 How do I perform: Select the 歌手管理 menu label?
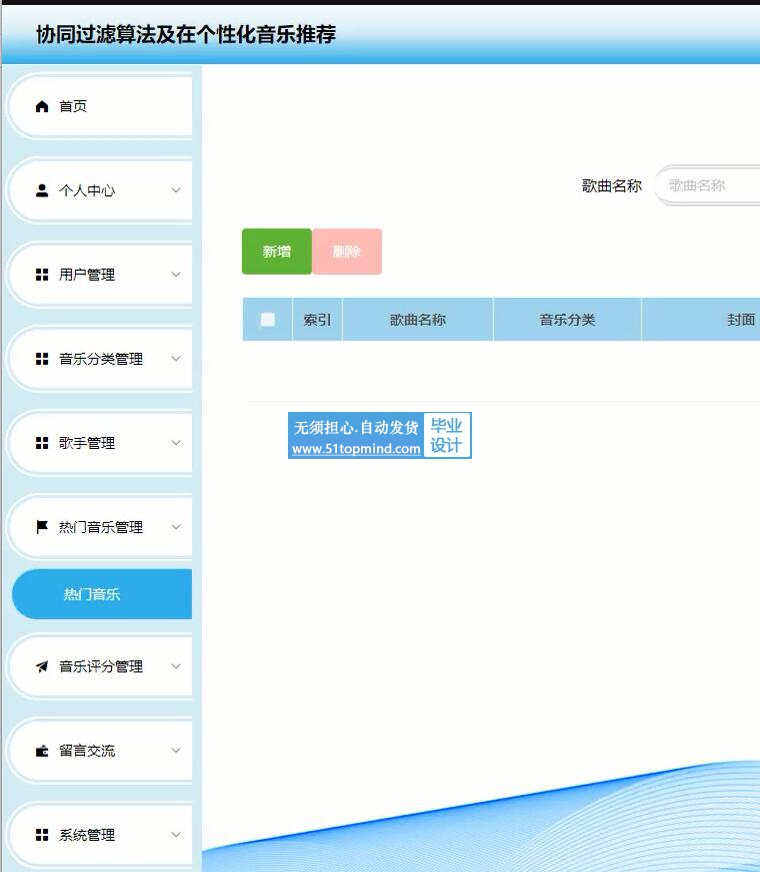(x=87, y=443)
